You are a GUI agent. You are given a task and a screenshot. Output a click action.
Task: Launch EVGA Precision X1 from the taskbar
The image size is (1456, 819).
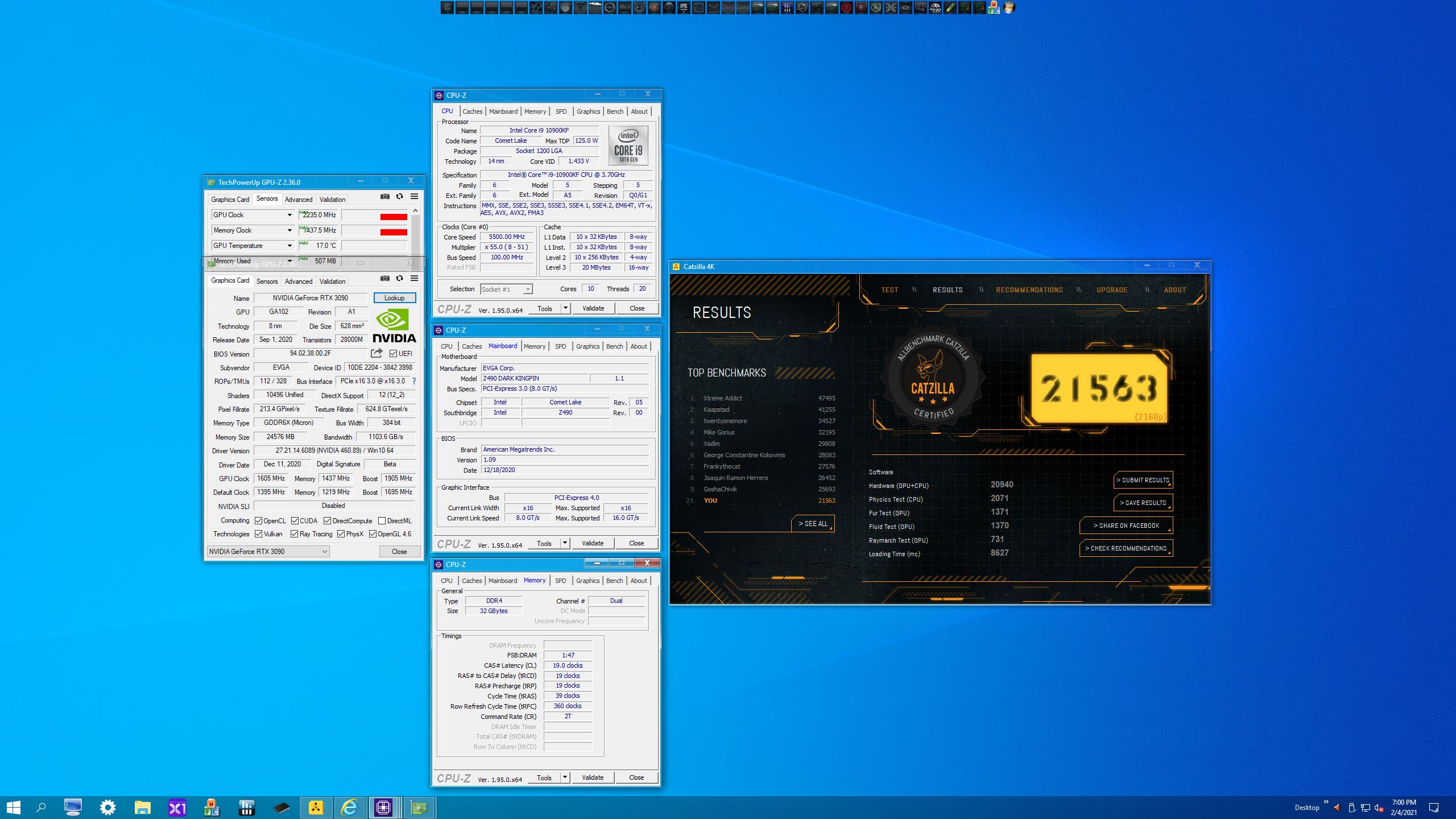[x=177, y=808]
